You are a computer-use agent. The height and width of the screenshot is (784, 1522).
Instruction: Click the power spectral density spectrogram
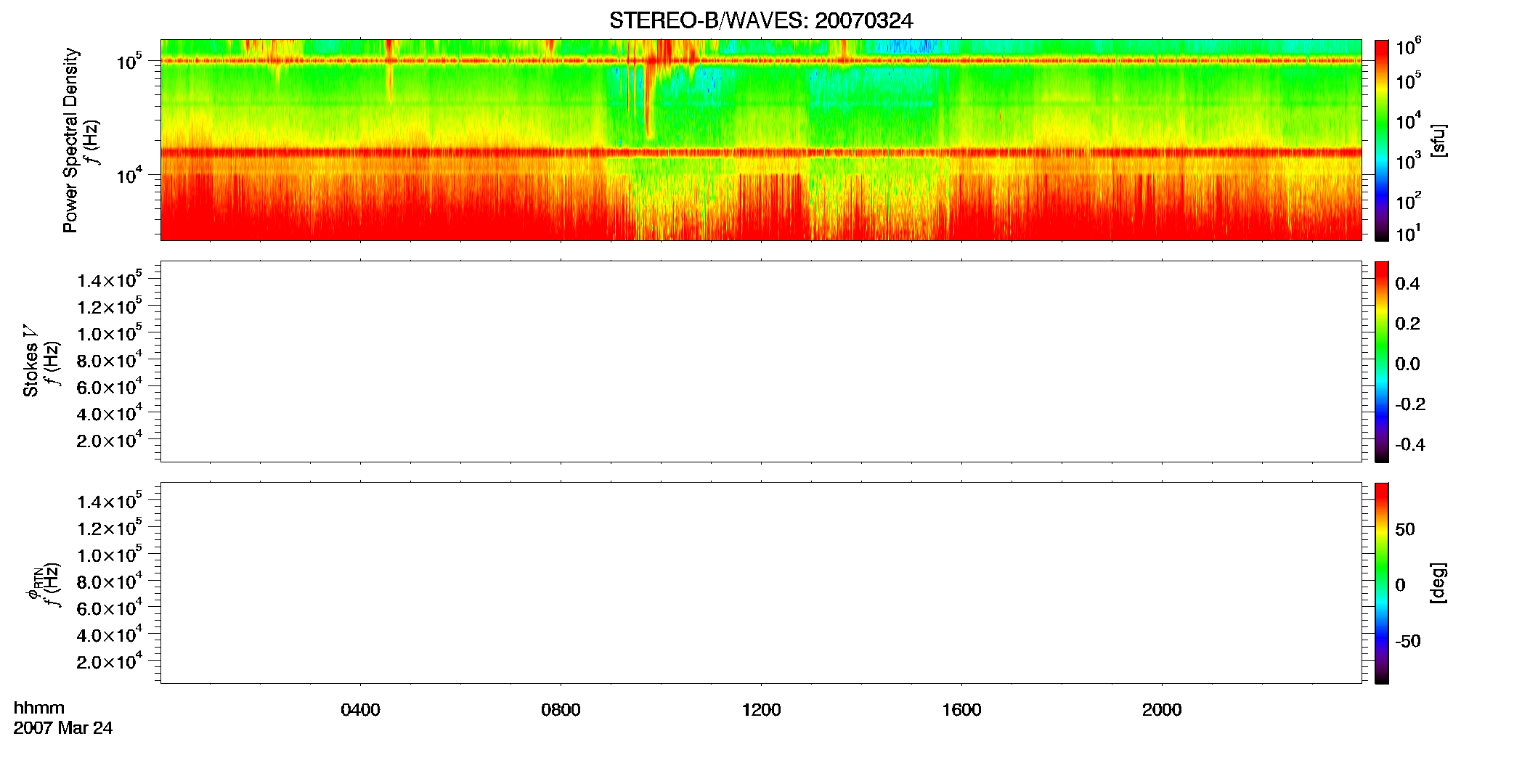click(761, 140)
